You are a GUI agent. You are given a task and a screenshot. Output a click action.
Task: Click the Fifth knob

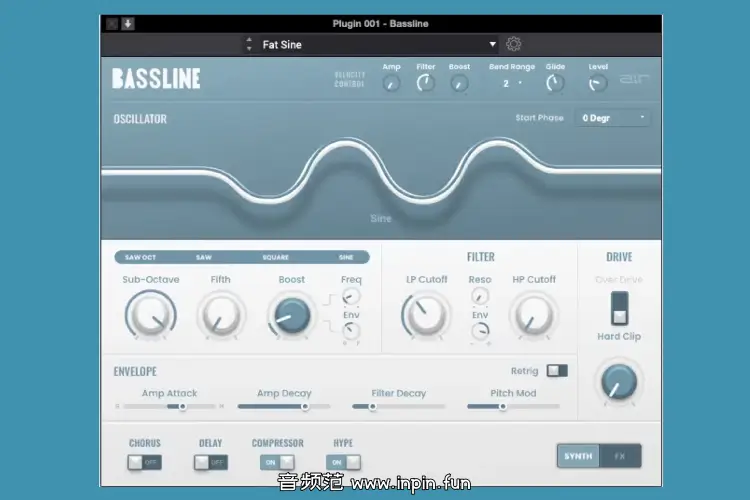click(221, 316)
